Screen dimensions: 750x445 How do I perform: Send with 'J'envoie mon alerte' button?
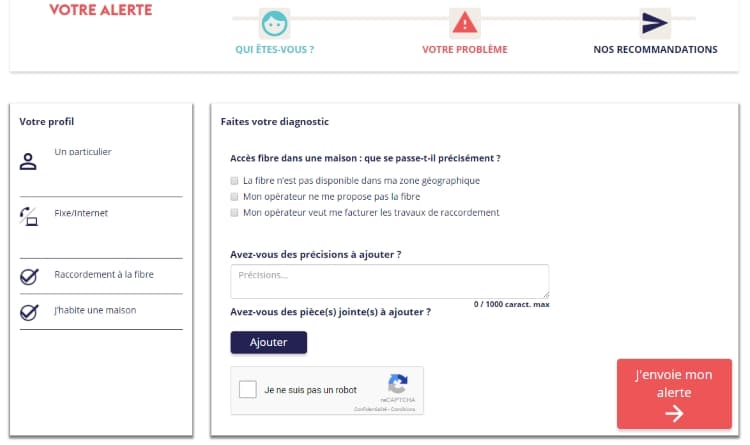(674, 394)
